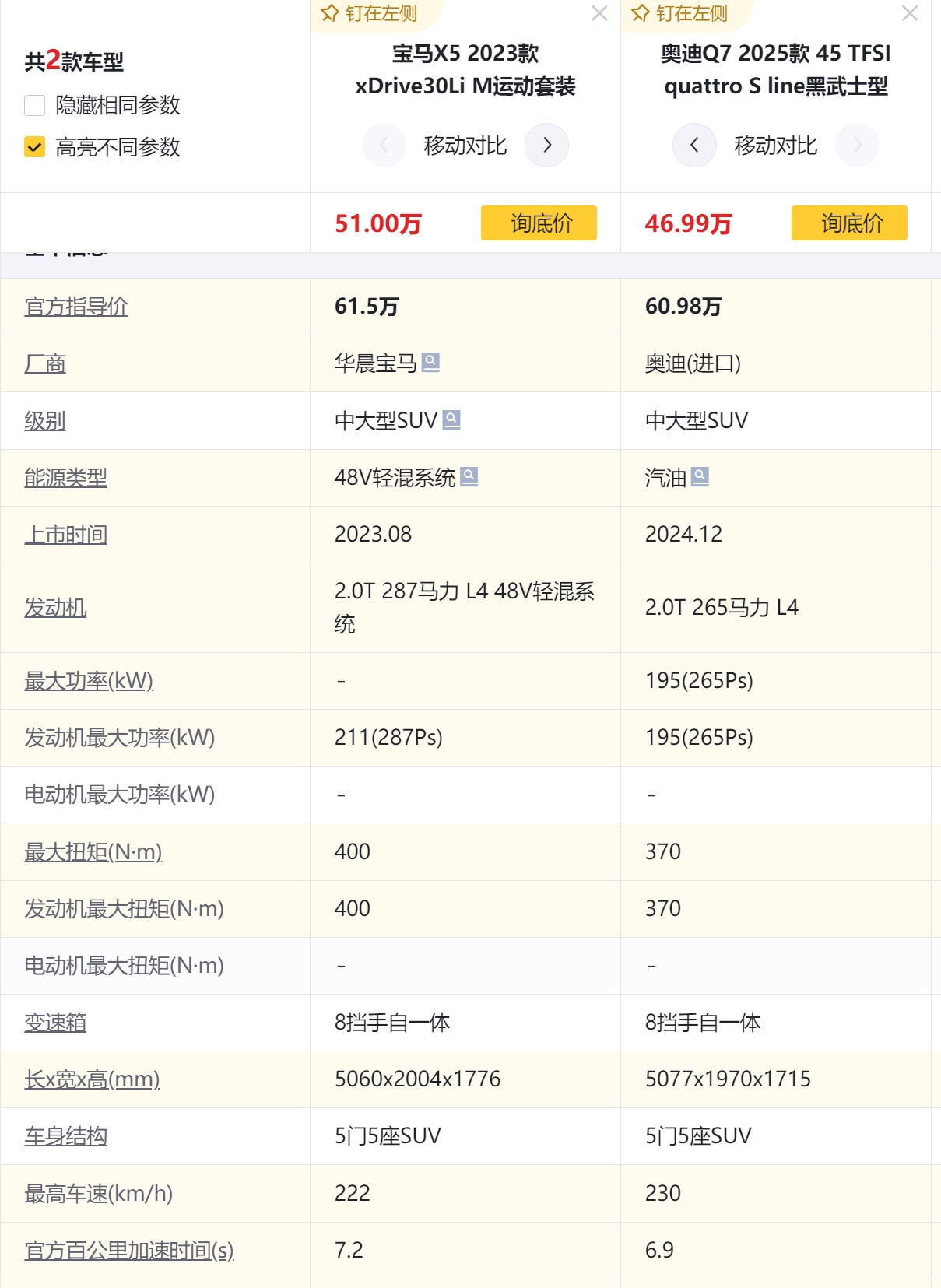
Task: Open the 长x宽x高(mm) parameter link
Action: pos(92,1079)
